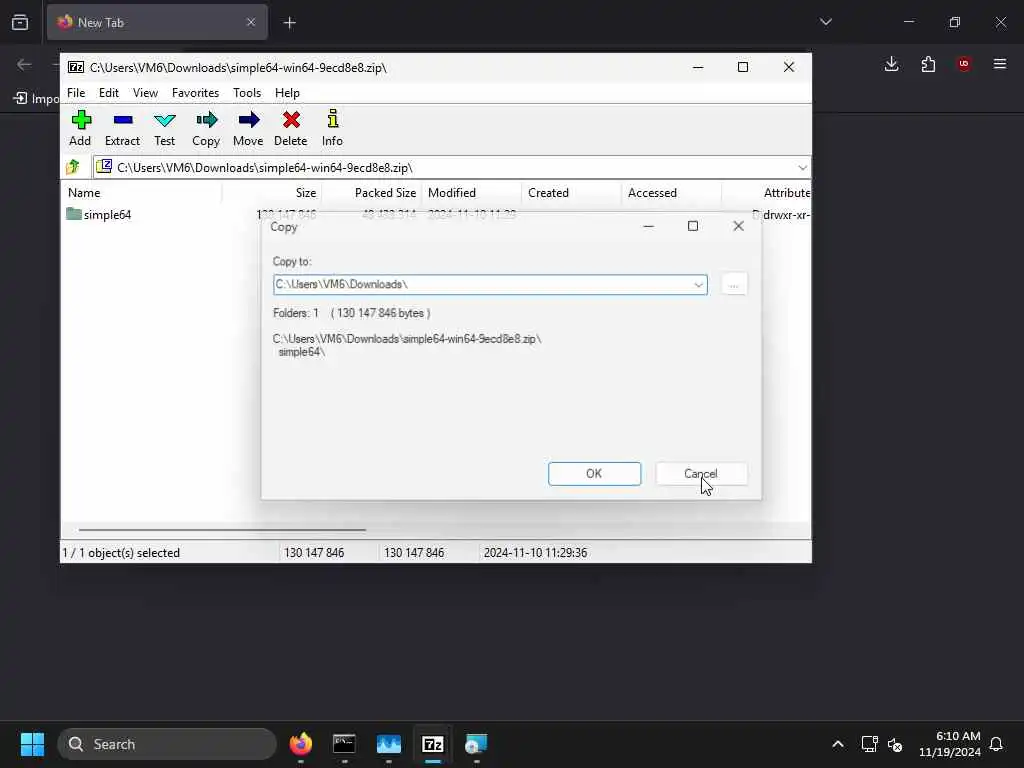Click the Add toolbar icon
The height and width of the screenshot is (768, 1024).
click(x=81, y=120)
